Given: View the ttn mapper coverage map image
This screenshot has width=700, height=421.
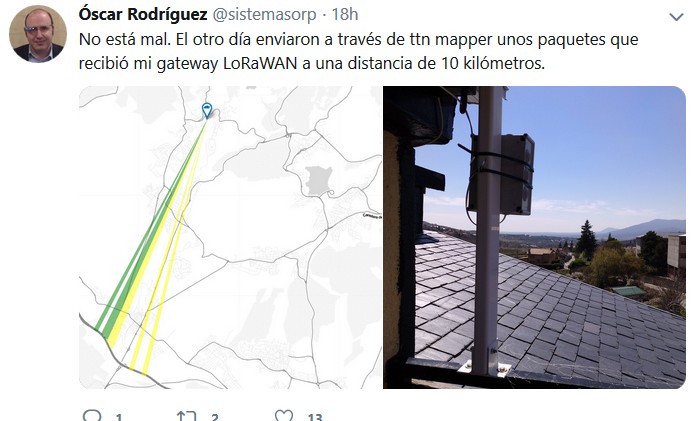Looking at the screenshot, I should (230, 237).
